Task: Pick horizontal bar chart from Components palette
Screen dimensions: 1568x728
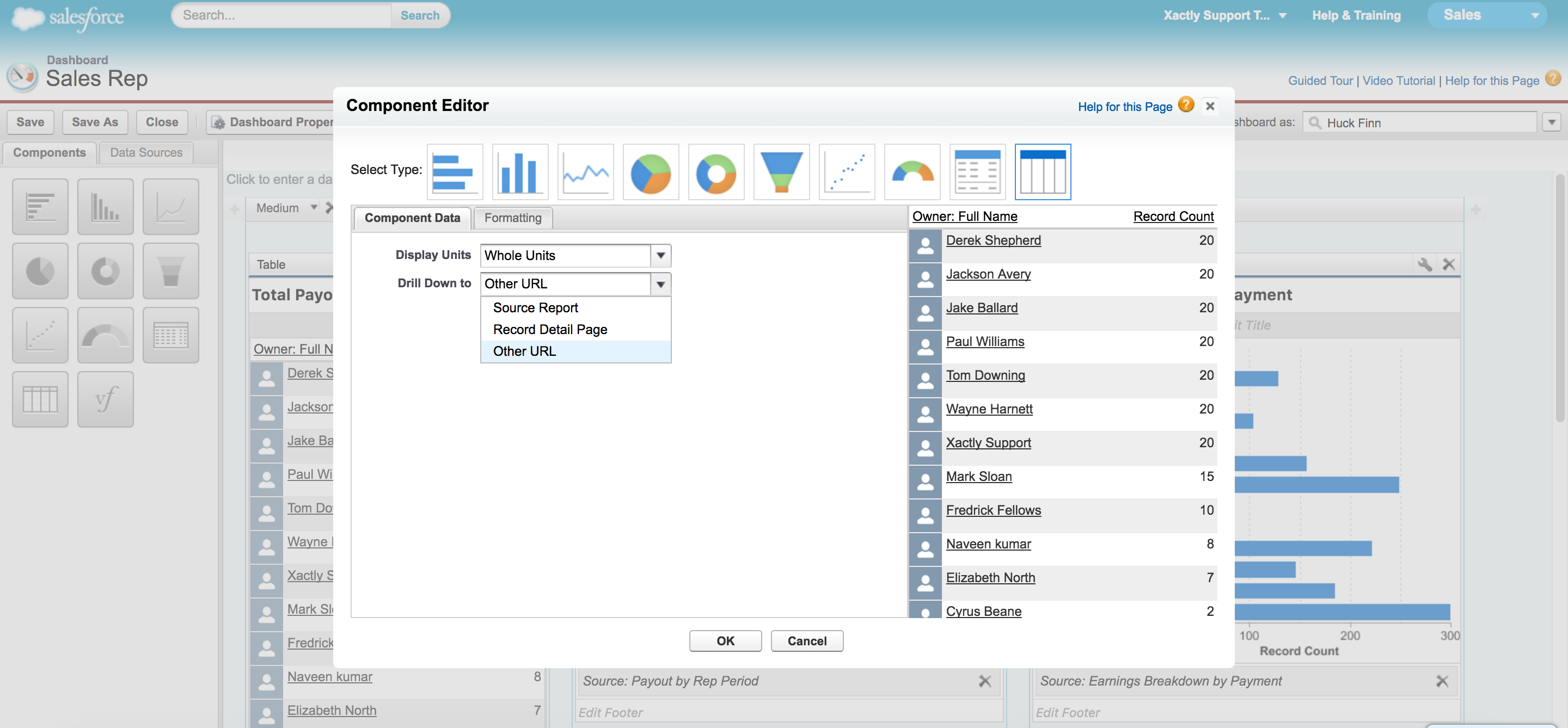Action: click(x=40, y=207)
